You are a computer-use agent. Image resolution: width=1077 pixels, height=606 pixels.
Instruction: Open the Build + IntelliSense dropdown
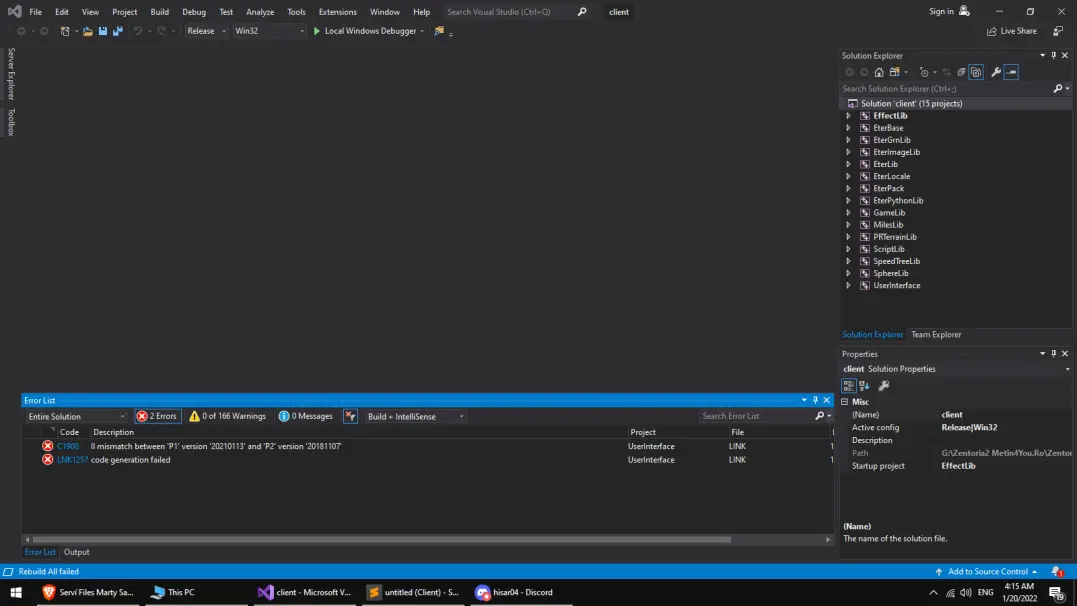[416, 416]
